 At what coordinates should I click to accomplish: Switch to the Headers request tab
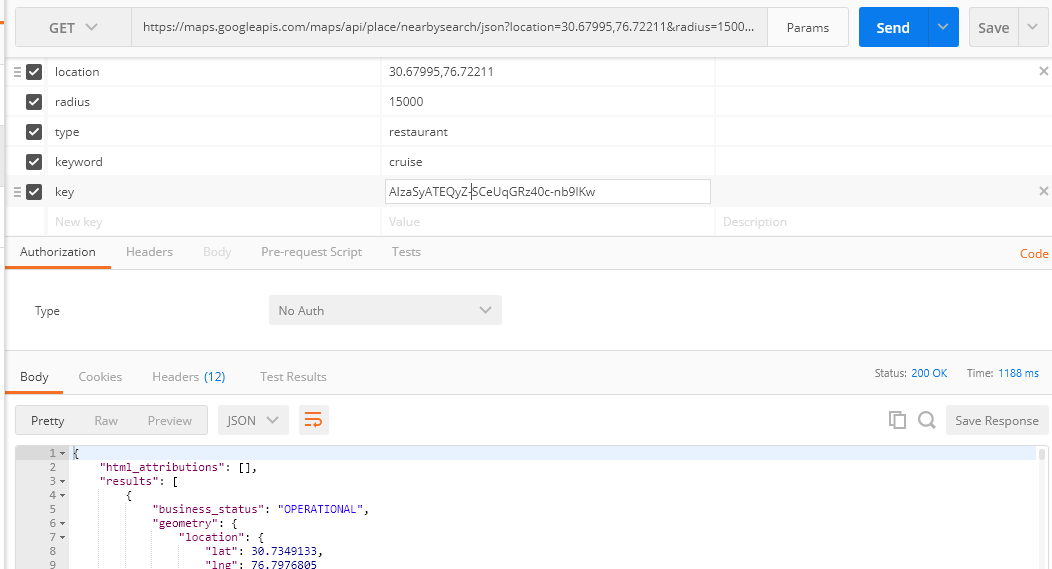pyautogui.click(x=149, y=252)
